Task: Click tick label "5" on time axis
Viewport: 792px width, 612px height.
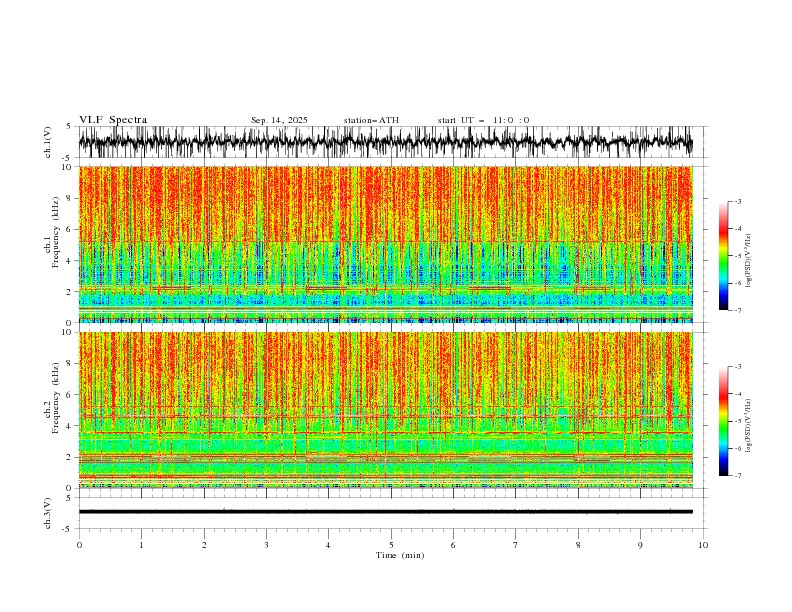Action: click(x=391, y=545)
